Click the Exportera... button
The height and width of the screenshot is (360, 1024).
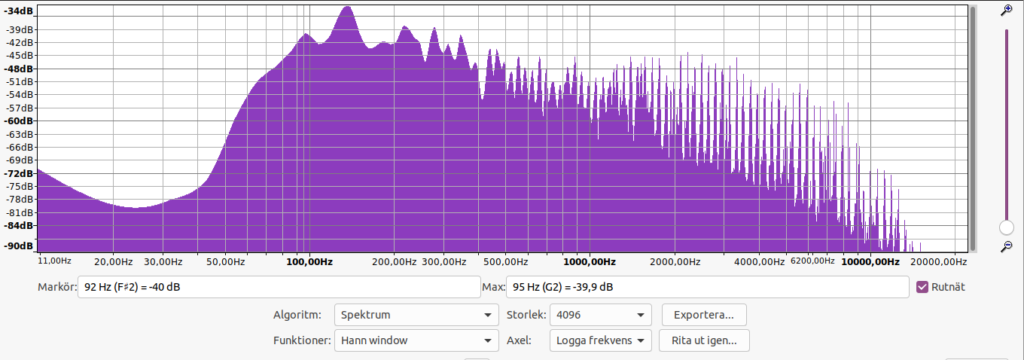704,315
